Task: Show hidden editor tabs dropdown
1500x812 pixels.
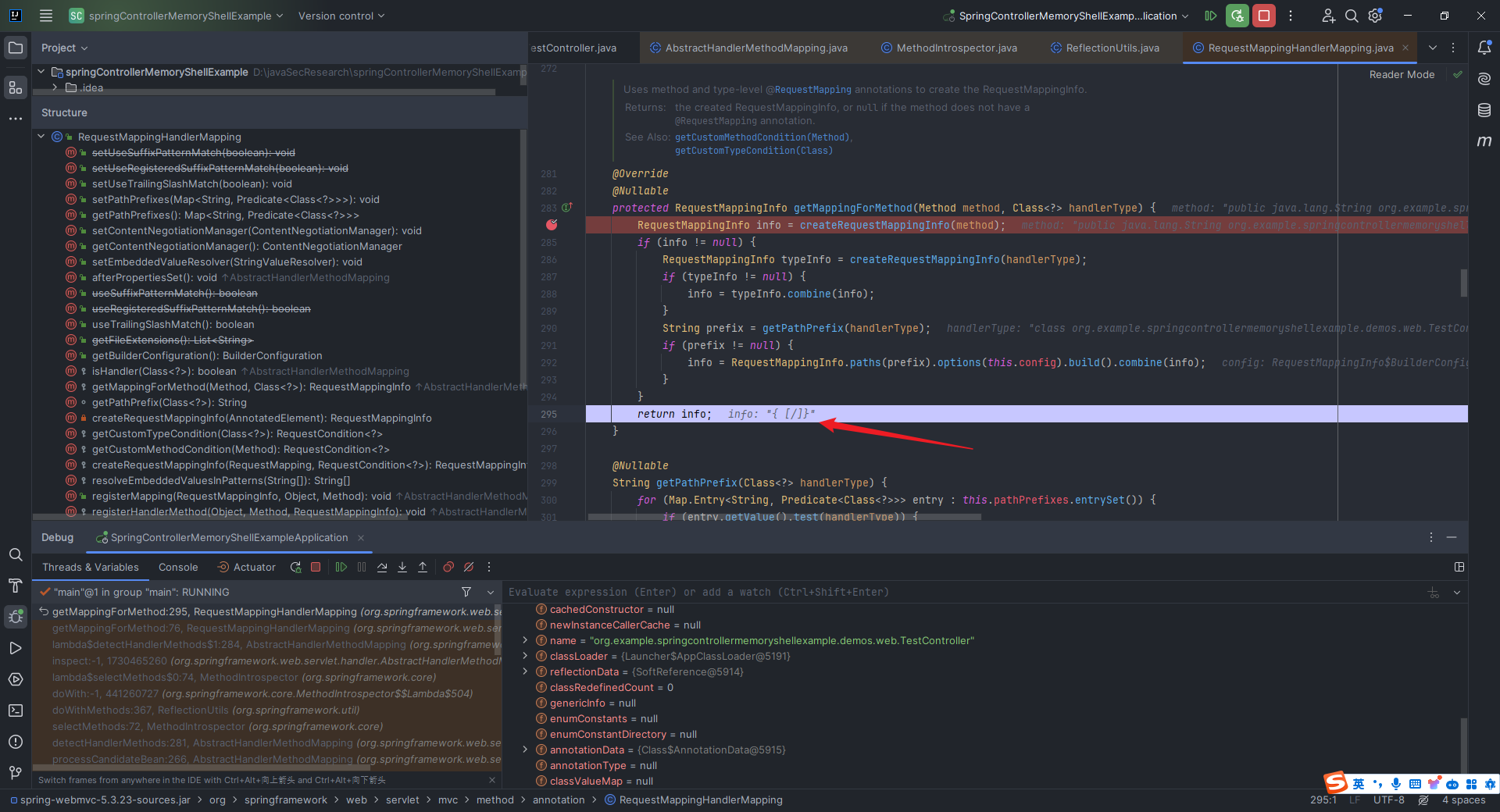Action: [1433, 48]
